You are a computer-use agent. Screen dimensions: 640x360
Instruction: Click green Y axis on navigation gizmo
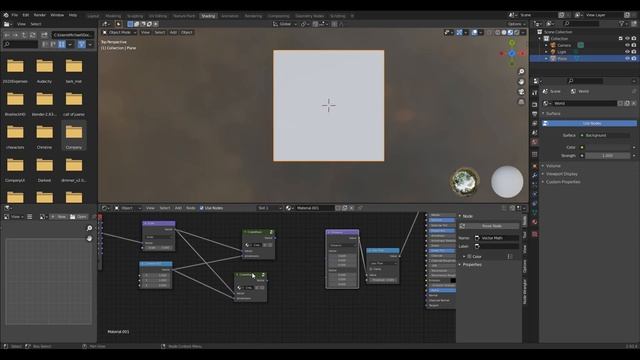coord(512,42)
